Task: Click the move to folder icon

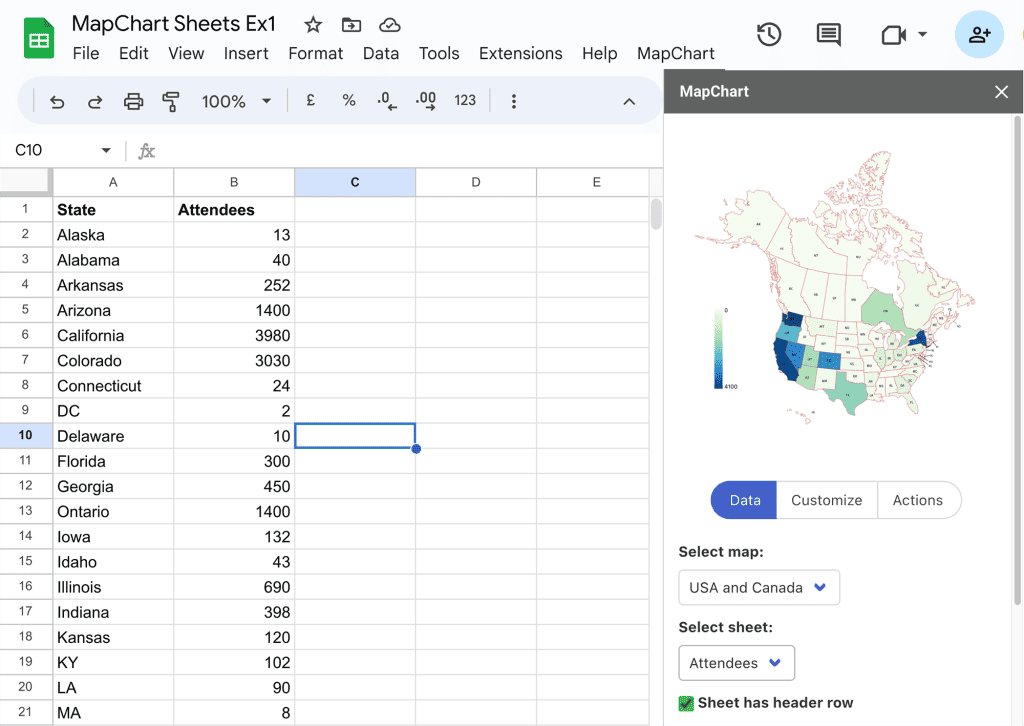Action: [x=351, y=25]
